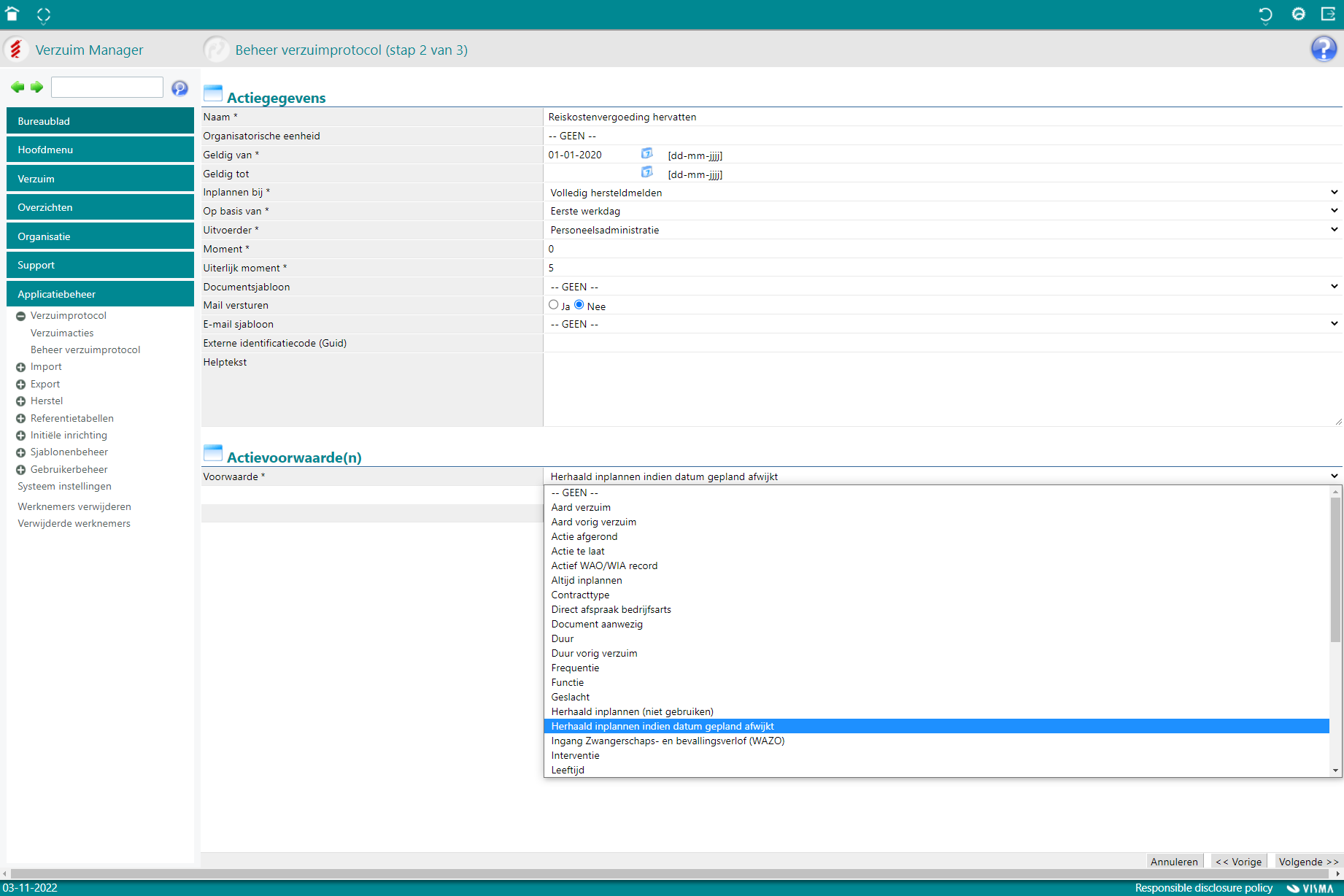Open the Documentsjabloon dropdown

943,287
